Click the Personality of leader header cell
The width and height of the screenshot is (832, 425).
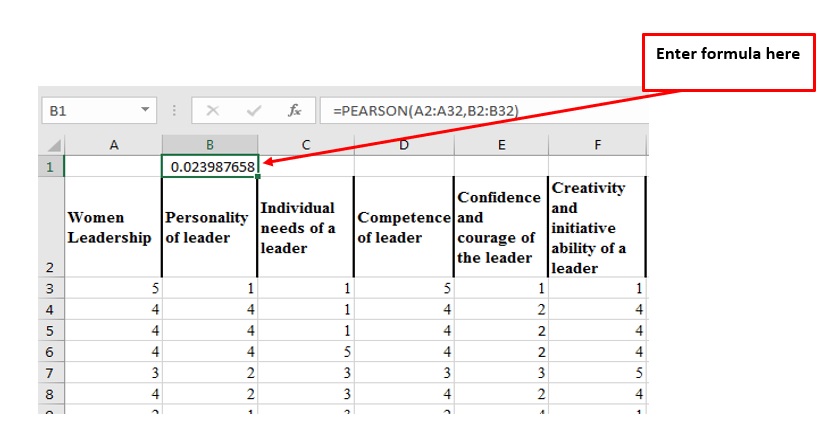[210, 227]
